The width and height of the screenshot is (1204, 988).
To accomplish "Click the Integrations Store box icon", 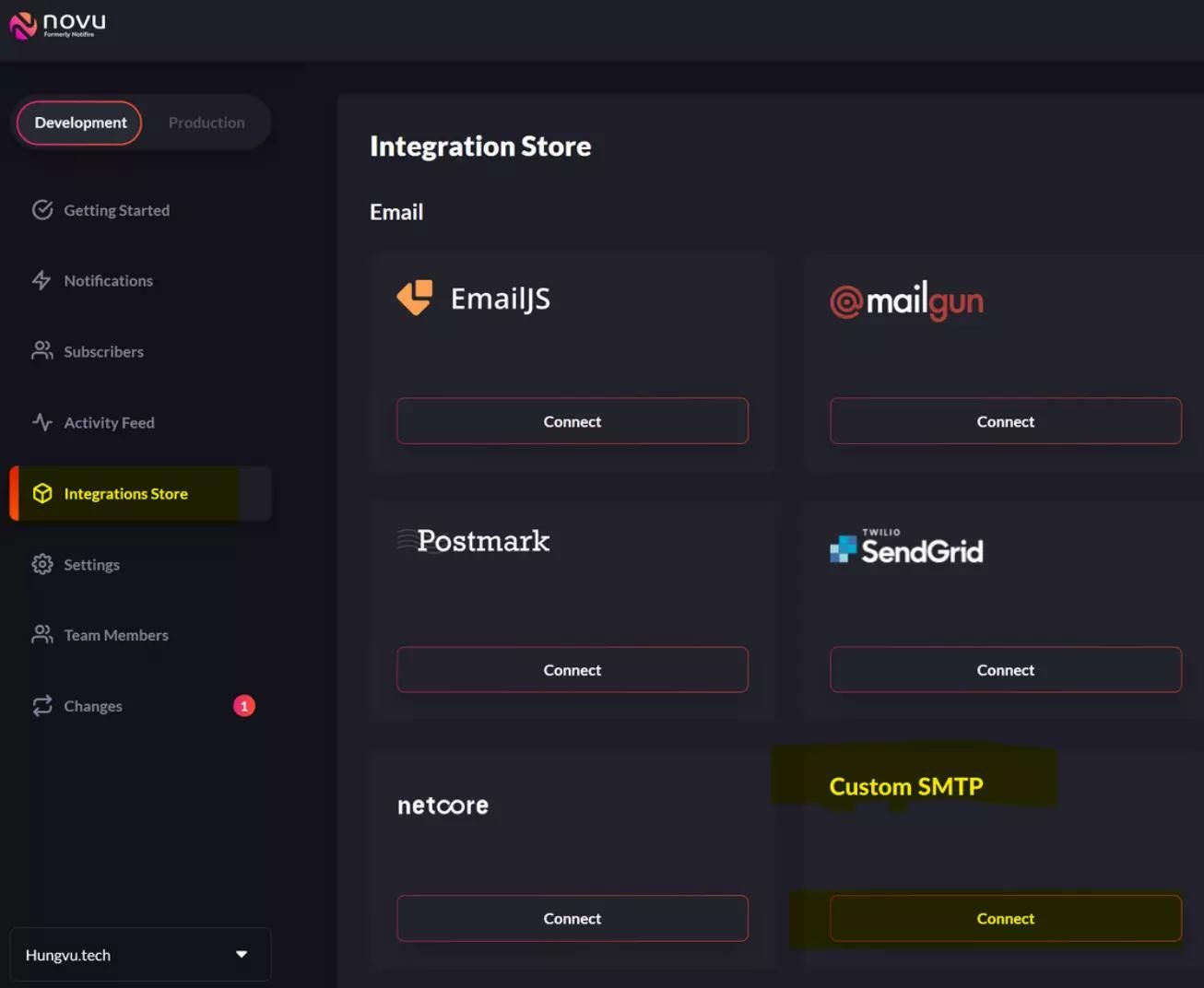I will (42, 493).
